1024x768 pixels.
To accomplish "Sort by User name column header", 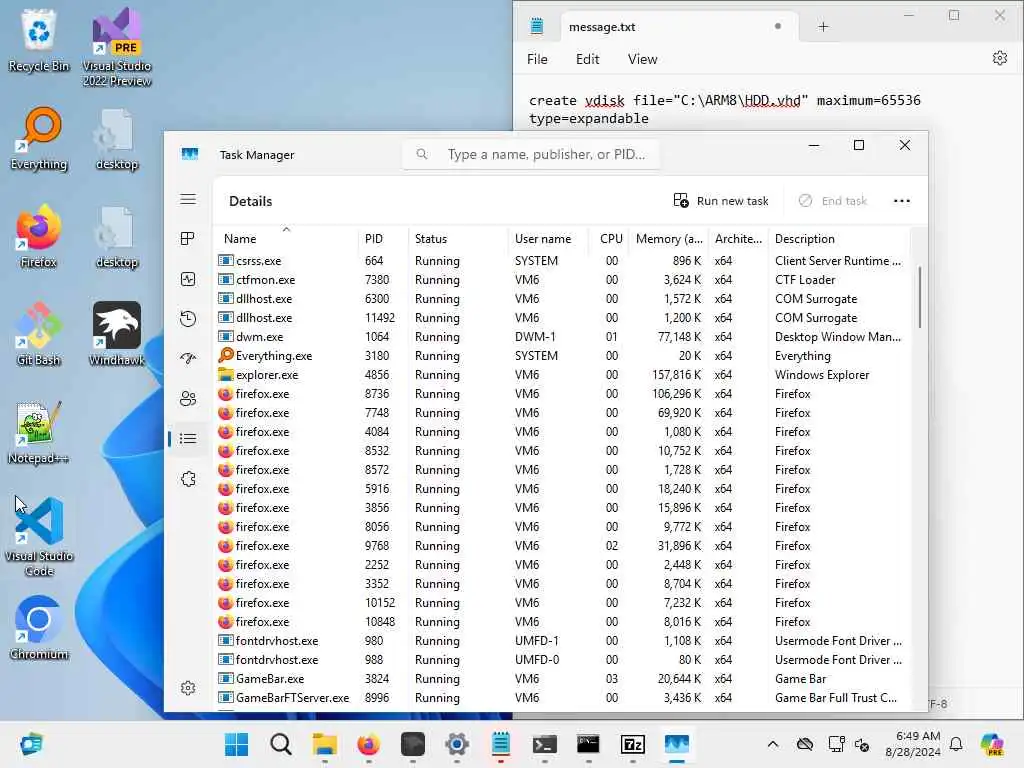I will coord(548,238).
